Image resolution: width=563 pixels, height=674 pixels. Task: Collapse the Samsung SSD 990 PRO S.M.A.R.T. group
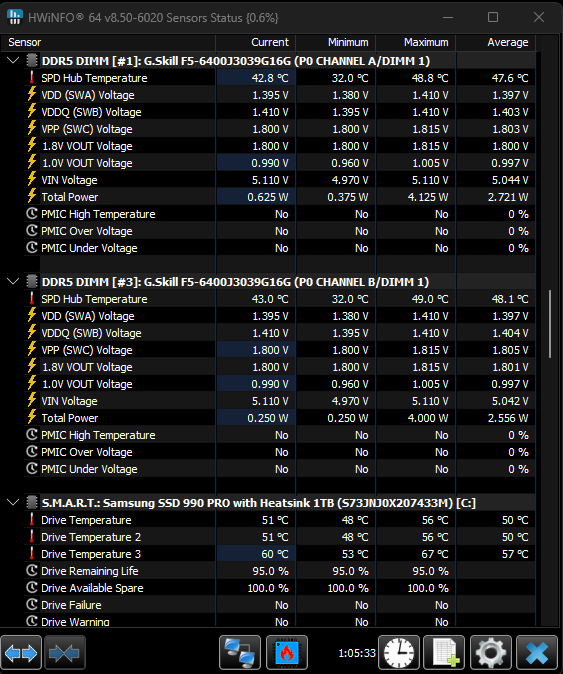coord(13,502)
